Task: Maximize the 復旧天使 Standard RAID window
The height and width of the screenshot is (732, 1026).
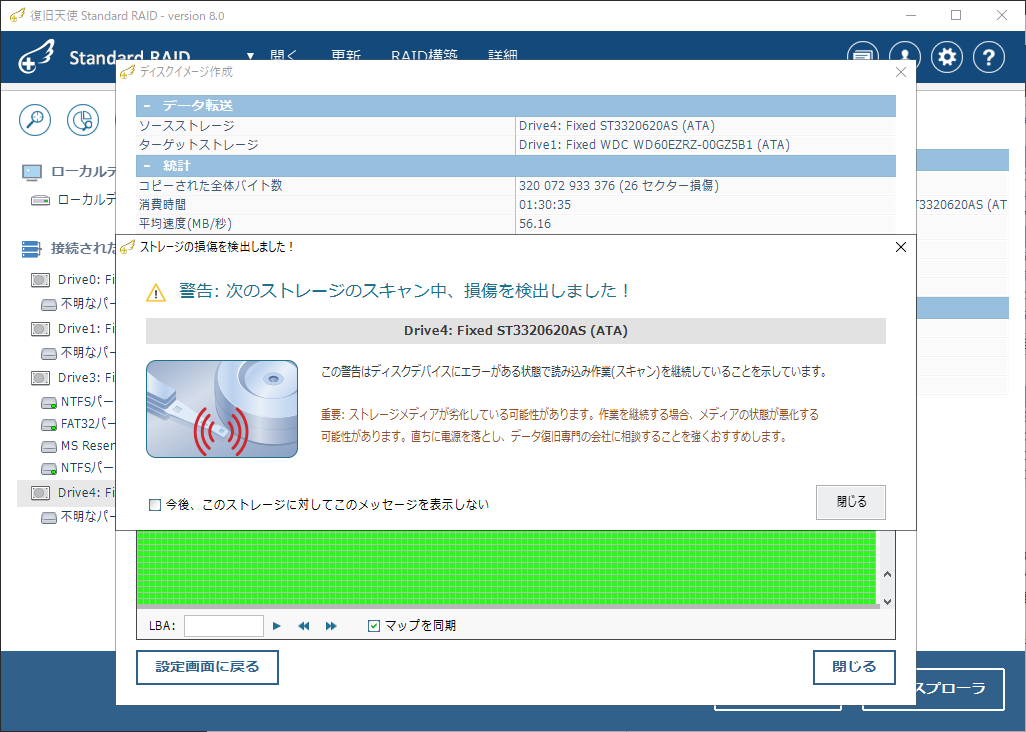Action: click(956, 15)
